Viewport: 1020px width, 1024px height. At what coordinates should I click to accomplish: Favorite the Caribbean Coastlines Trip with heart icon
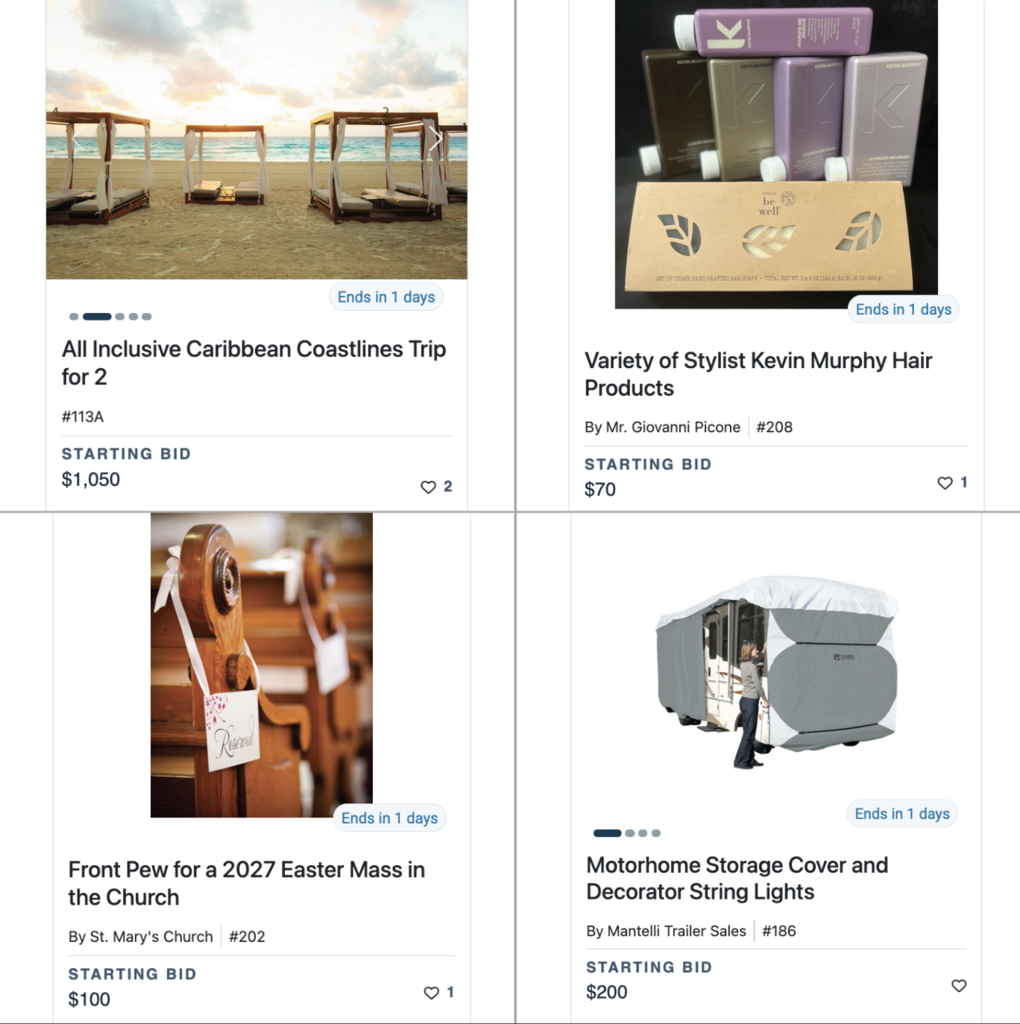pyautogui.click(x=428, y=487)
